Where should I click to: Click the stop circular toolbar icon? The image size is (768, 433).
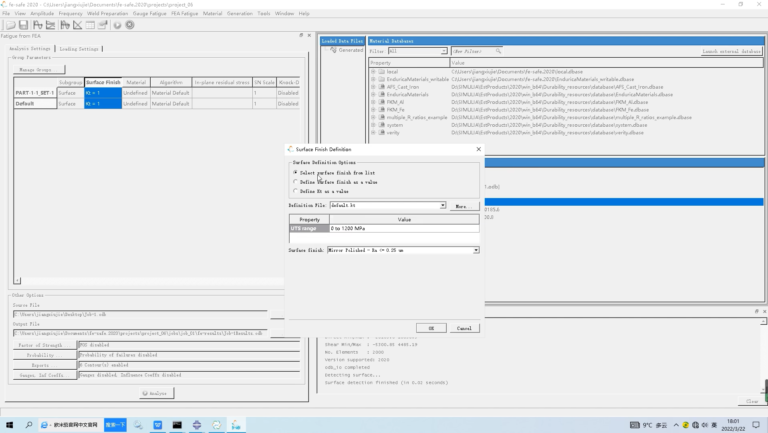130,25
